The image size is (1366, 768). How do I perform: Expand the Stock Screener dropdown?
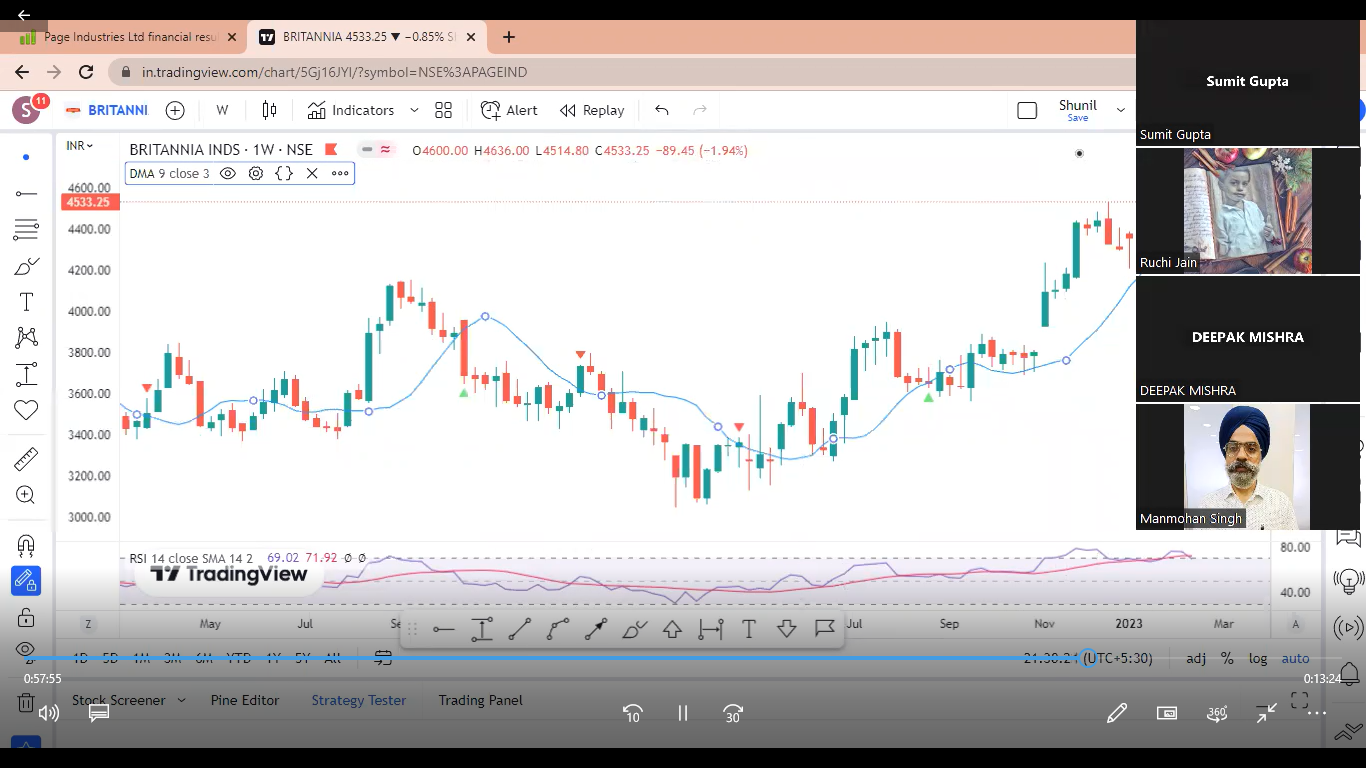(x=181, y=700)
